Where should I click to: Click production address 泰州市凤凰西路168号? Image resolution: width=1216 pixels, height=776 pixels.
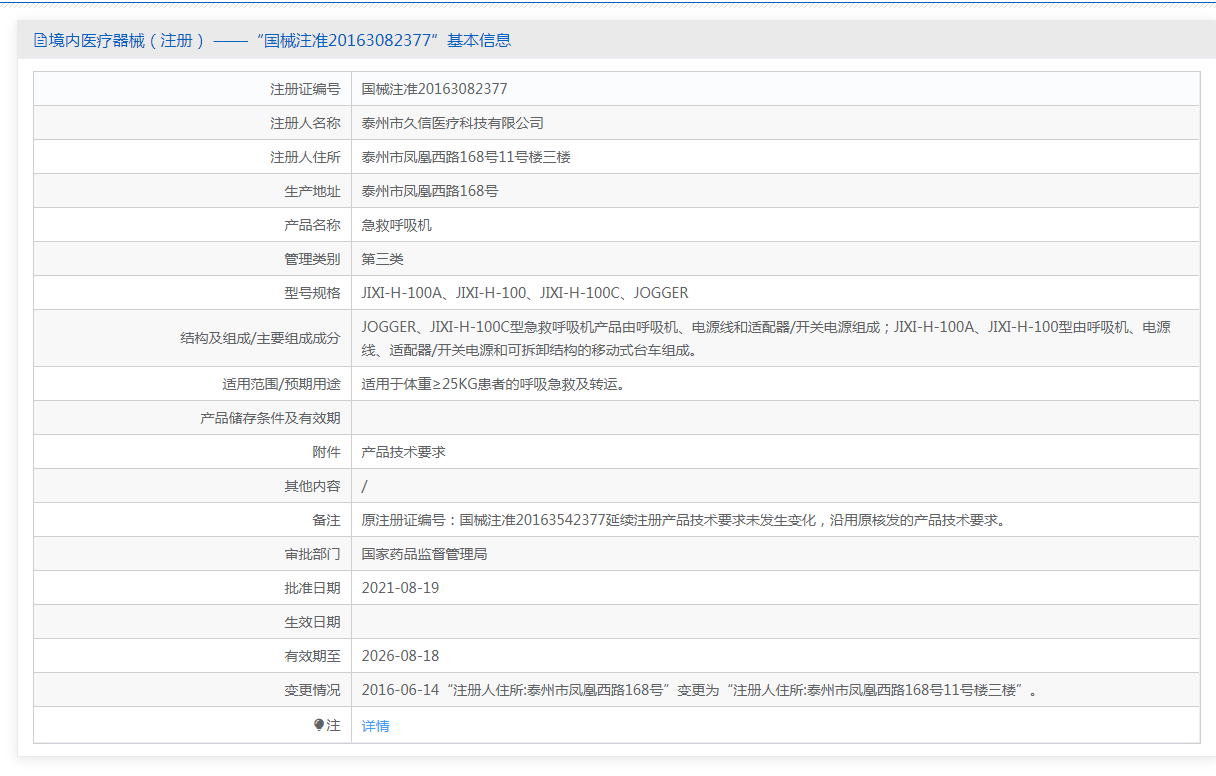coord(430,191)
